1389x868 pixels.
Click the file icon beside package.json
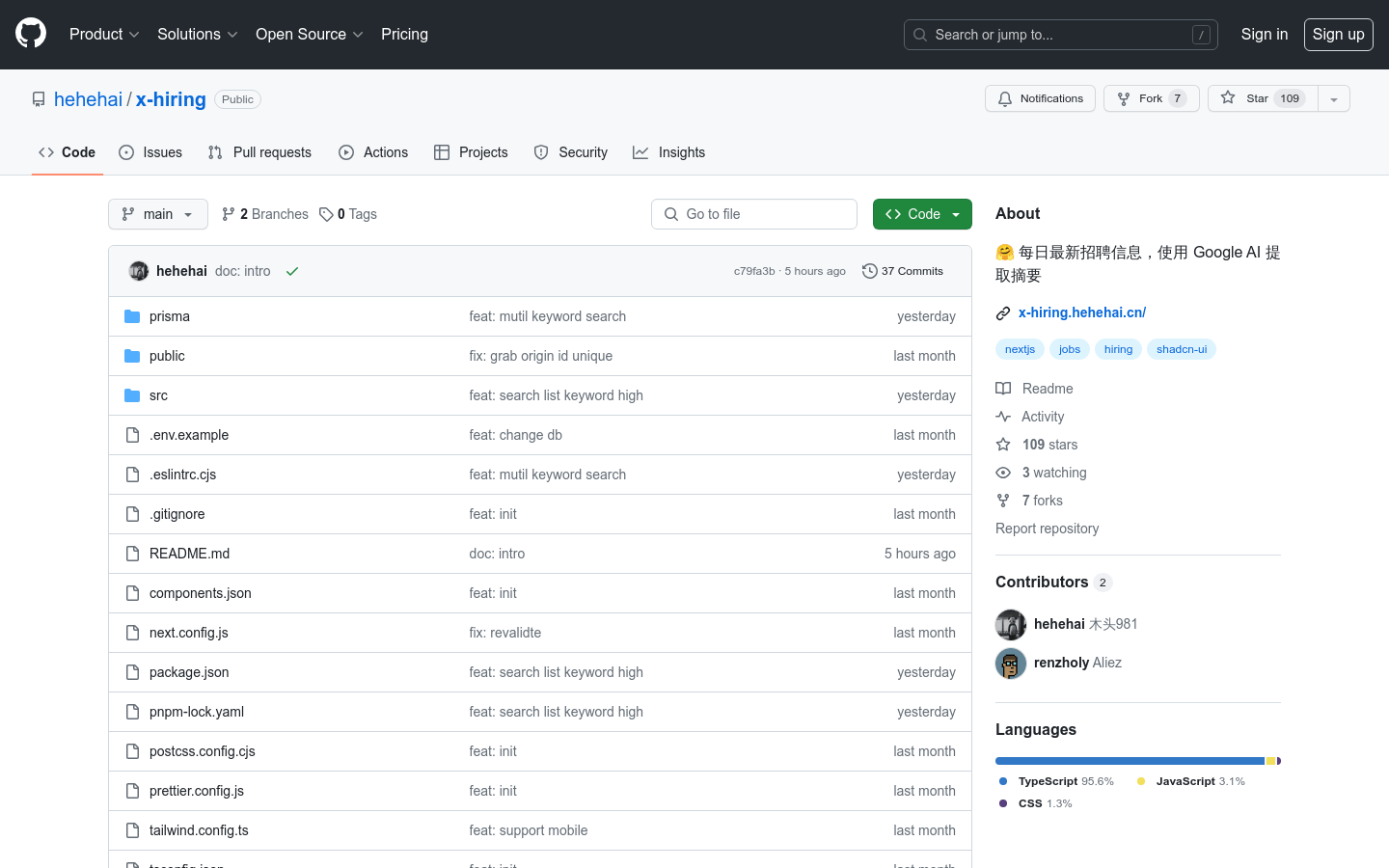pyautogui.click(x=132, y=672)
